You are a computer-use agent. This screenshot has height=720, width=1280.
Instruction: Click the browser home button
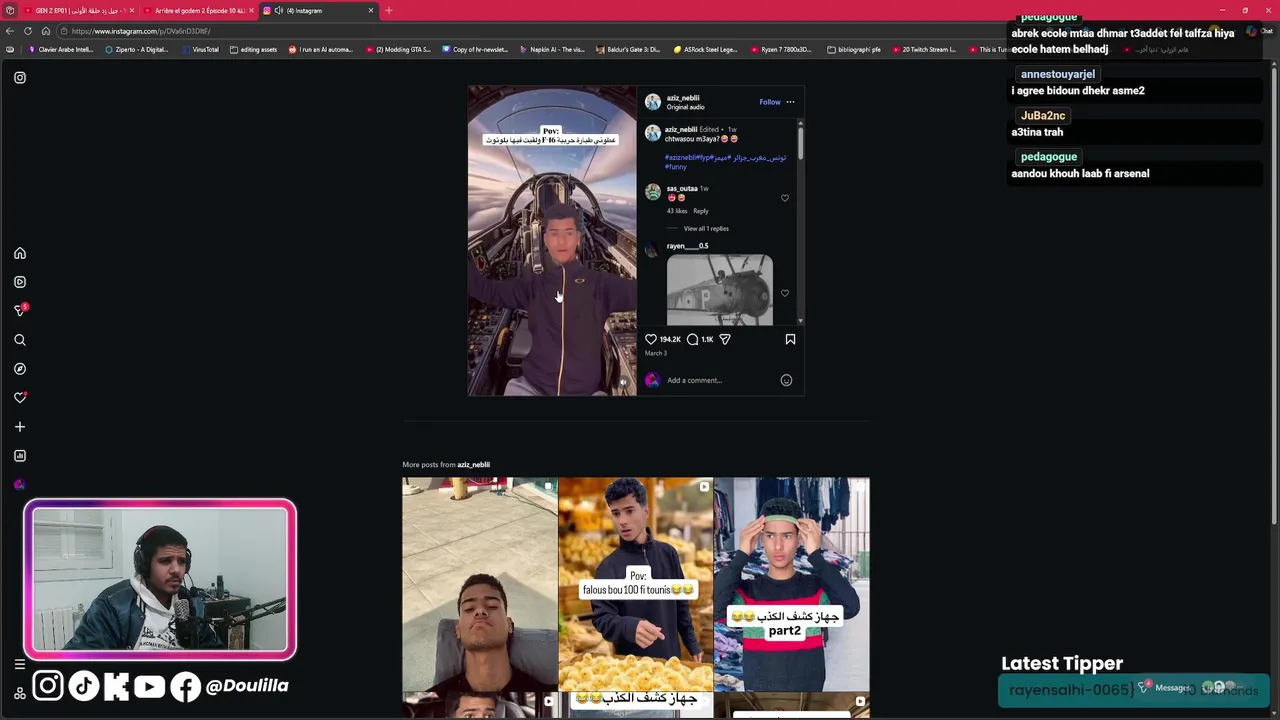46,31
